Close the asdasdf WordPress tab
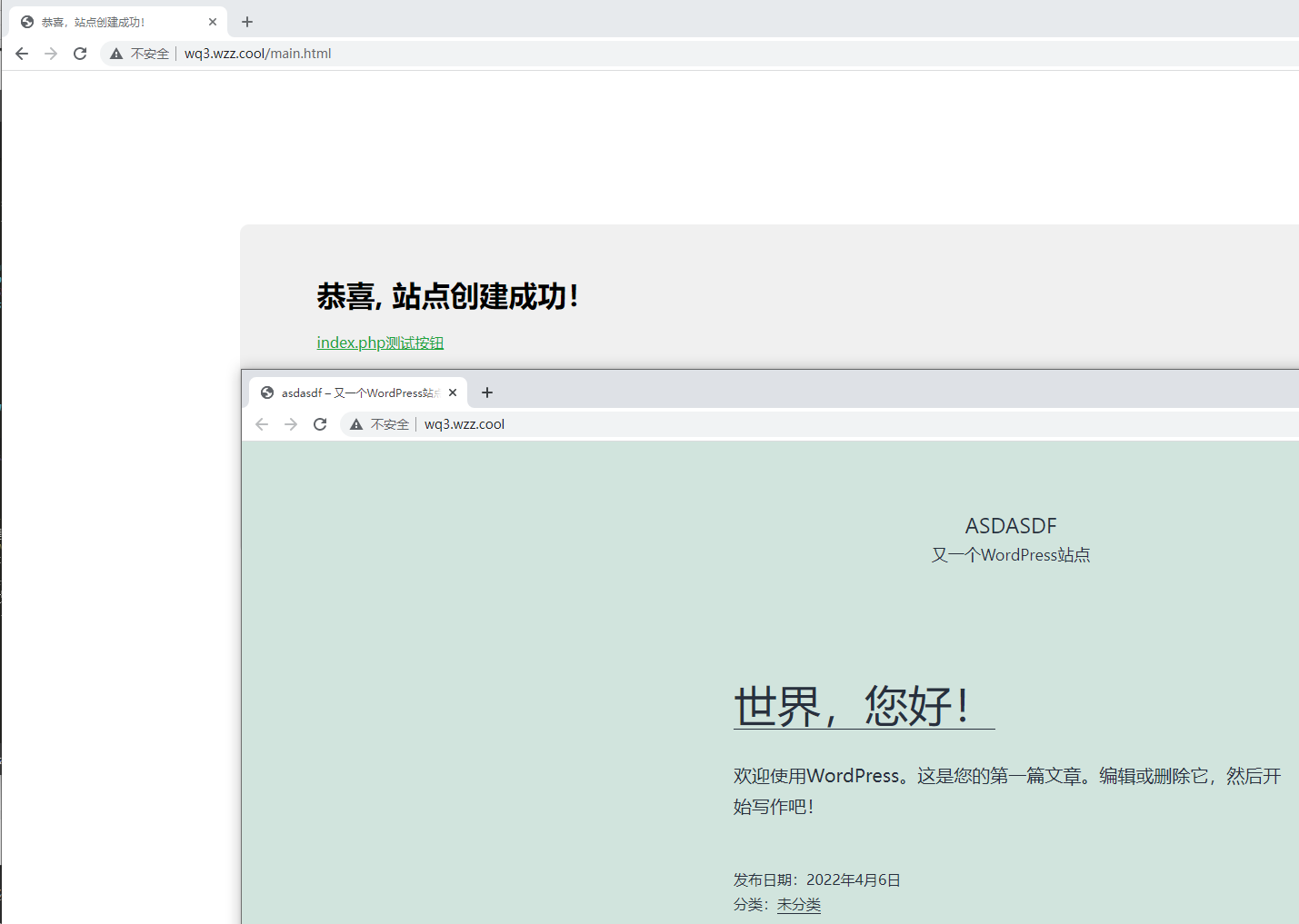This screenshot has width=1299, height=924. tap(453, 392)
